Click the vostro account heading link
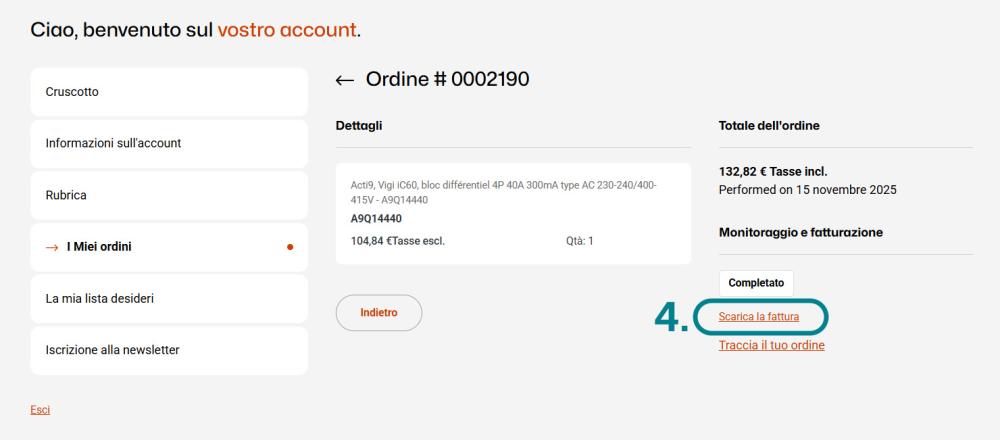Screen dimensions: 1000x440 tap(287, 30)
